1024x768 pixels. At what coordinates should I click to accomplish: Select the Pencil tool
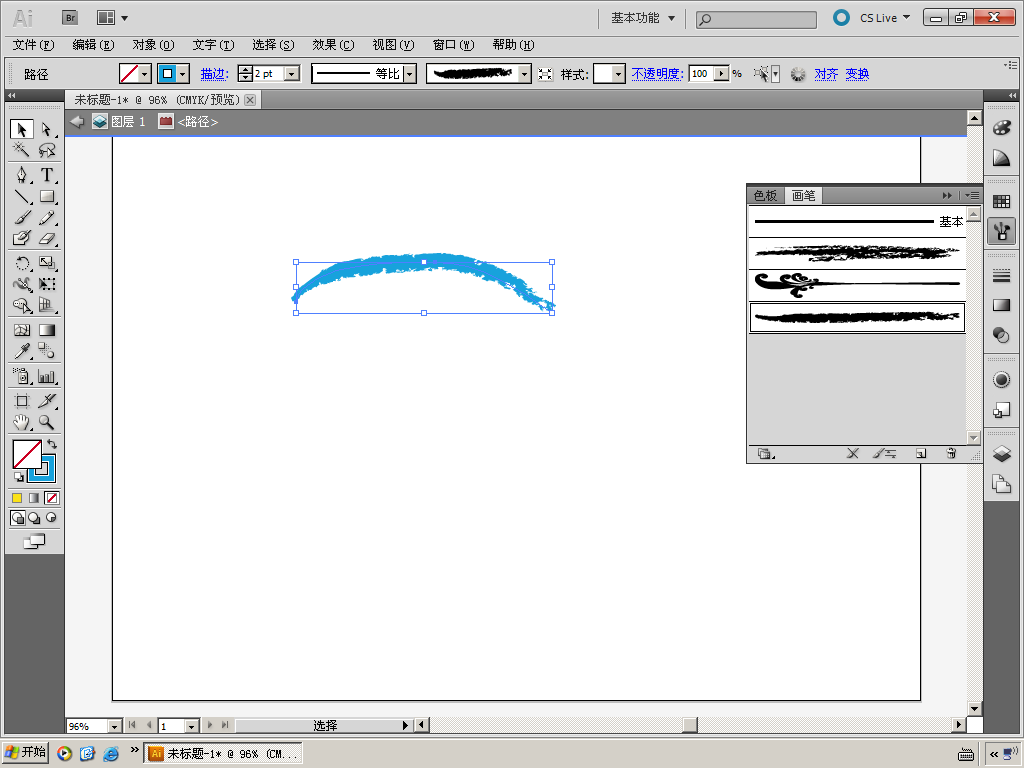click(46, 217)
